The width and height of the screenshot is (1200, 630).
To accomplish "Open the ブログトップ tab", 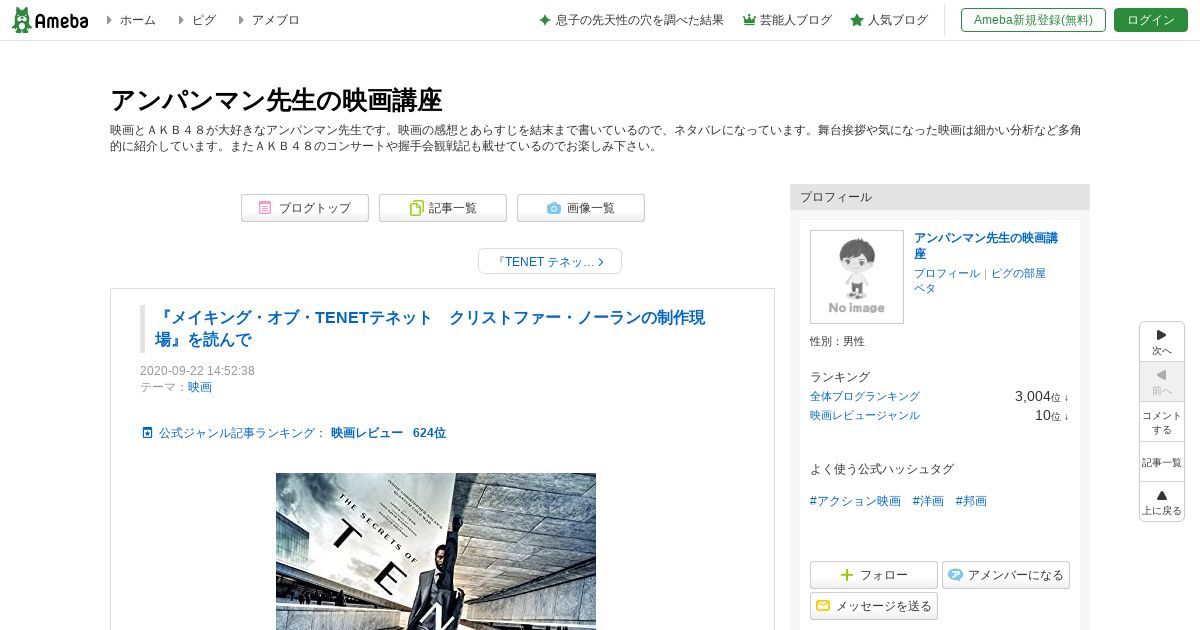I will [305, 208].
